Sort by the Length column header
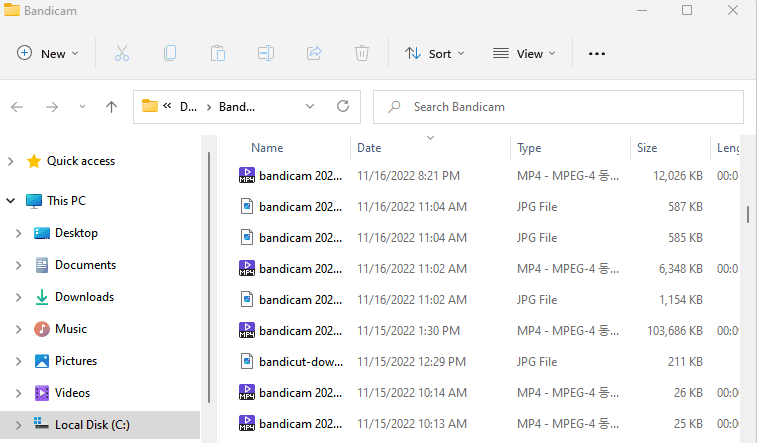The height and width of the screenshot is (443, 766). point(726,148)
